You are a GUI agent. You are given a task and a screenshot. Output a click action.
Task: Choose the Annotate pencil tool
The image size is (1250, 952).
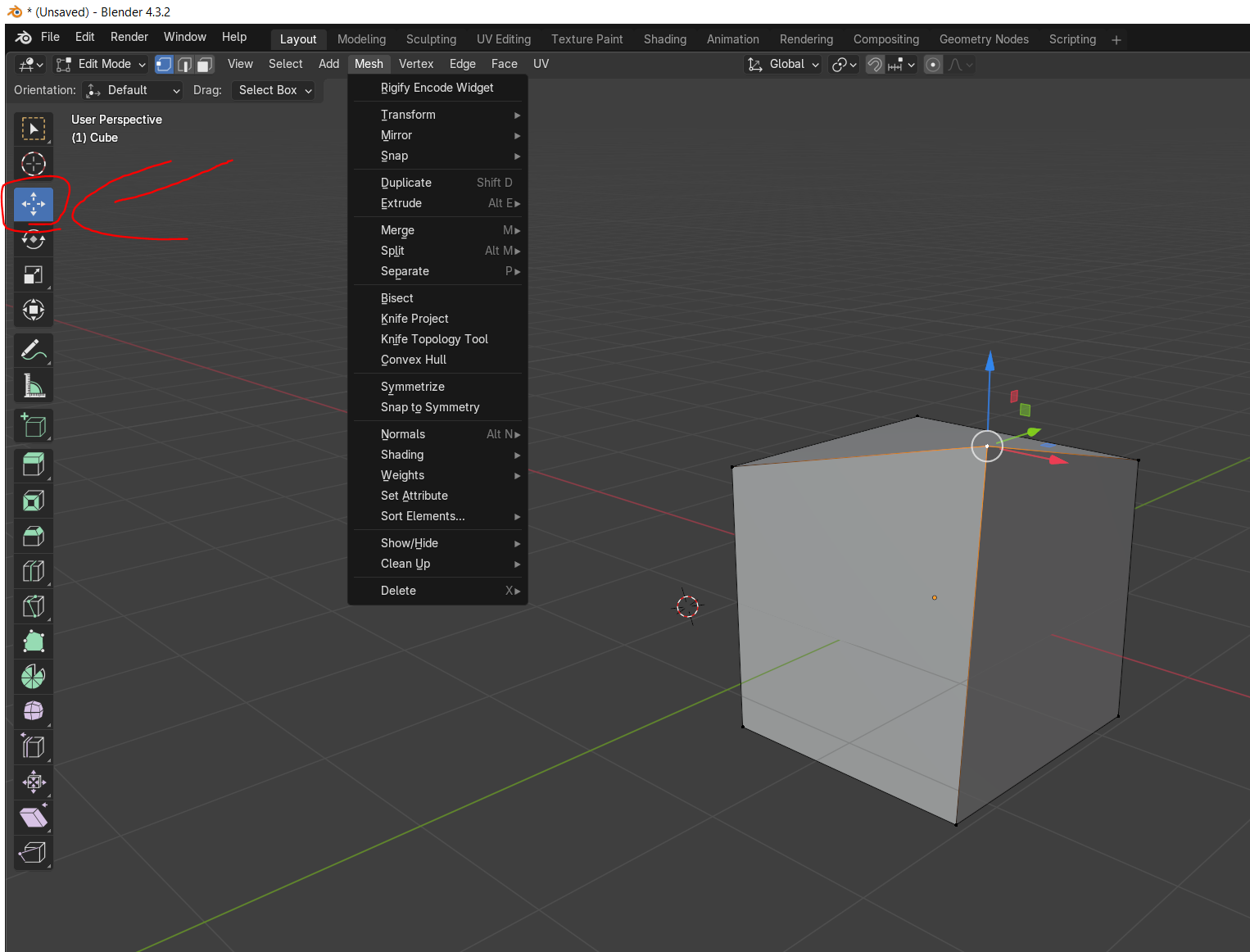coord(33,351)
